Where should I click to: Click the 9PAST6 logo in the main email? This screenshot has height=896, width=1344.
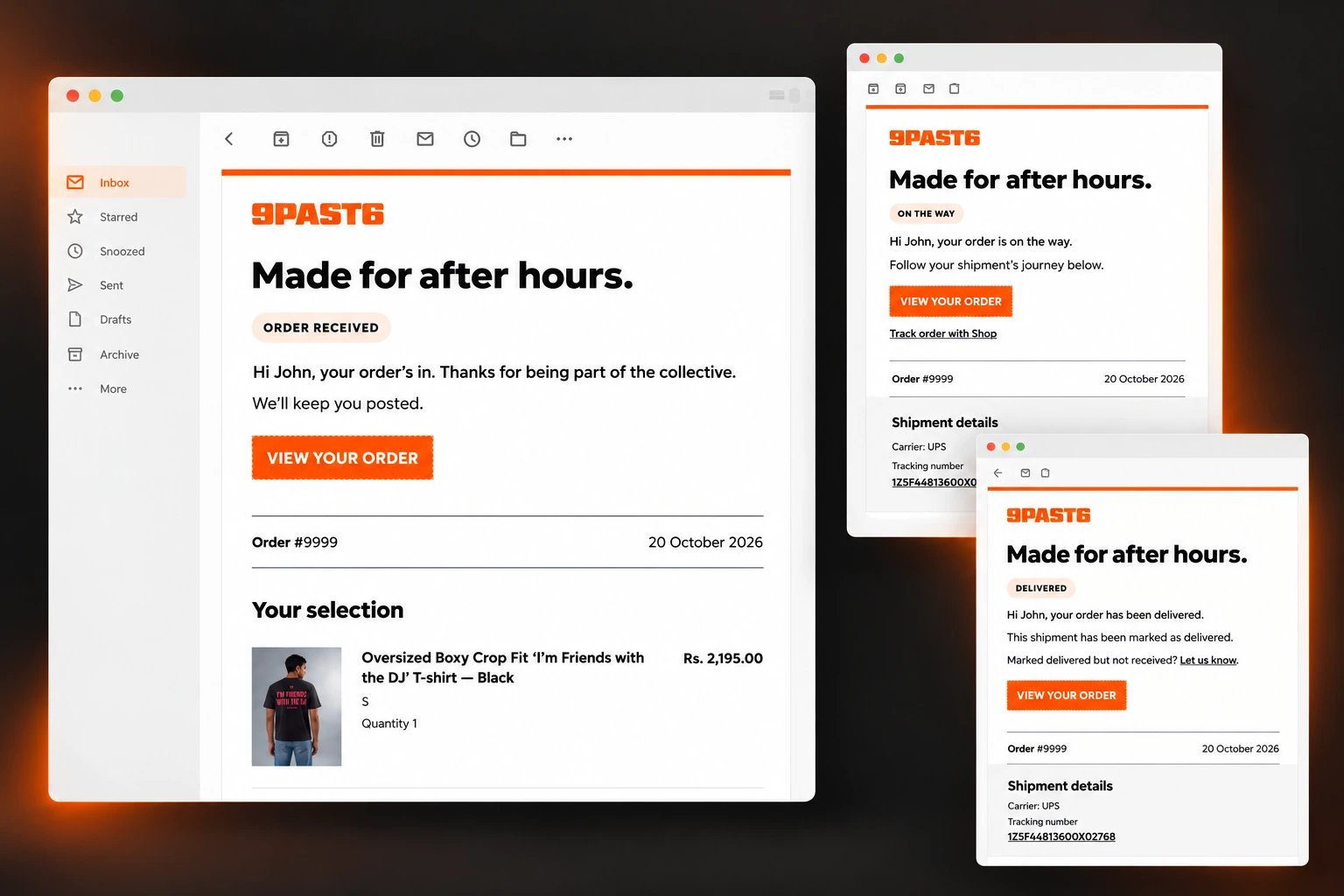tap(318, 214)
